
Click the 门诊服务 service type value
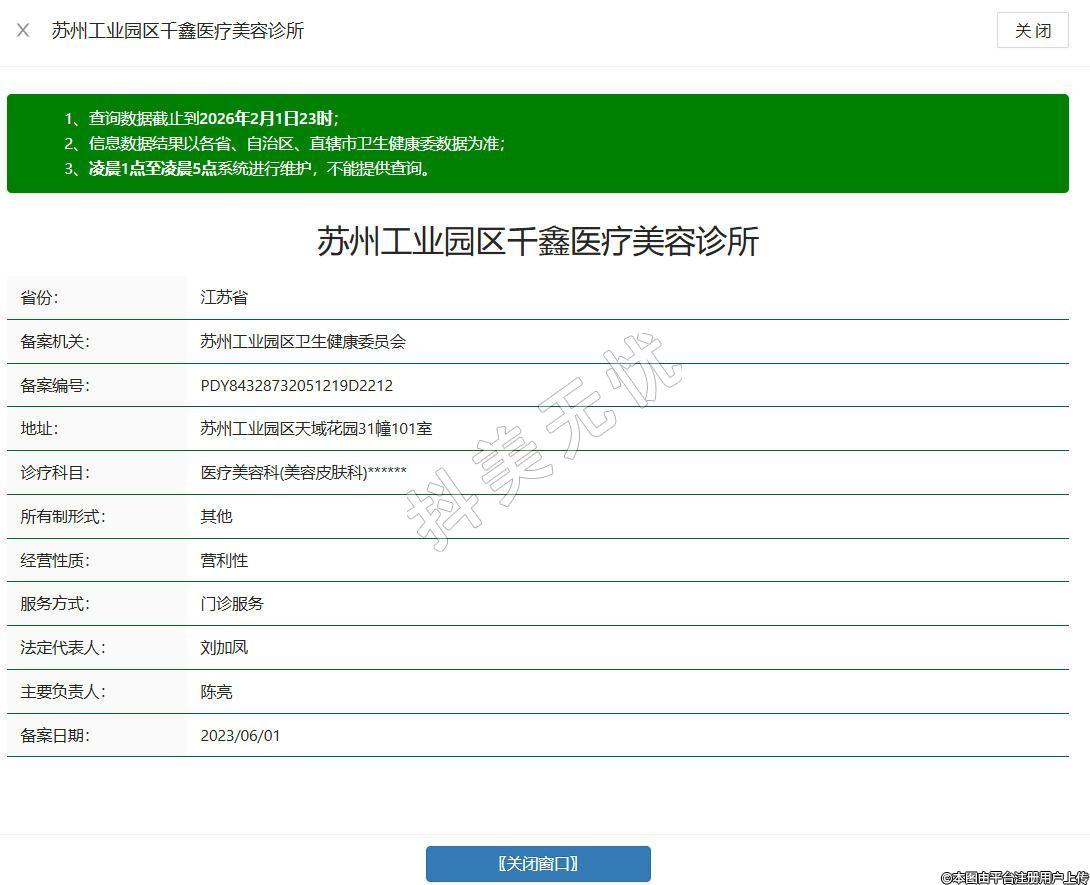pos(232,604)
